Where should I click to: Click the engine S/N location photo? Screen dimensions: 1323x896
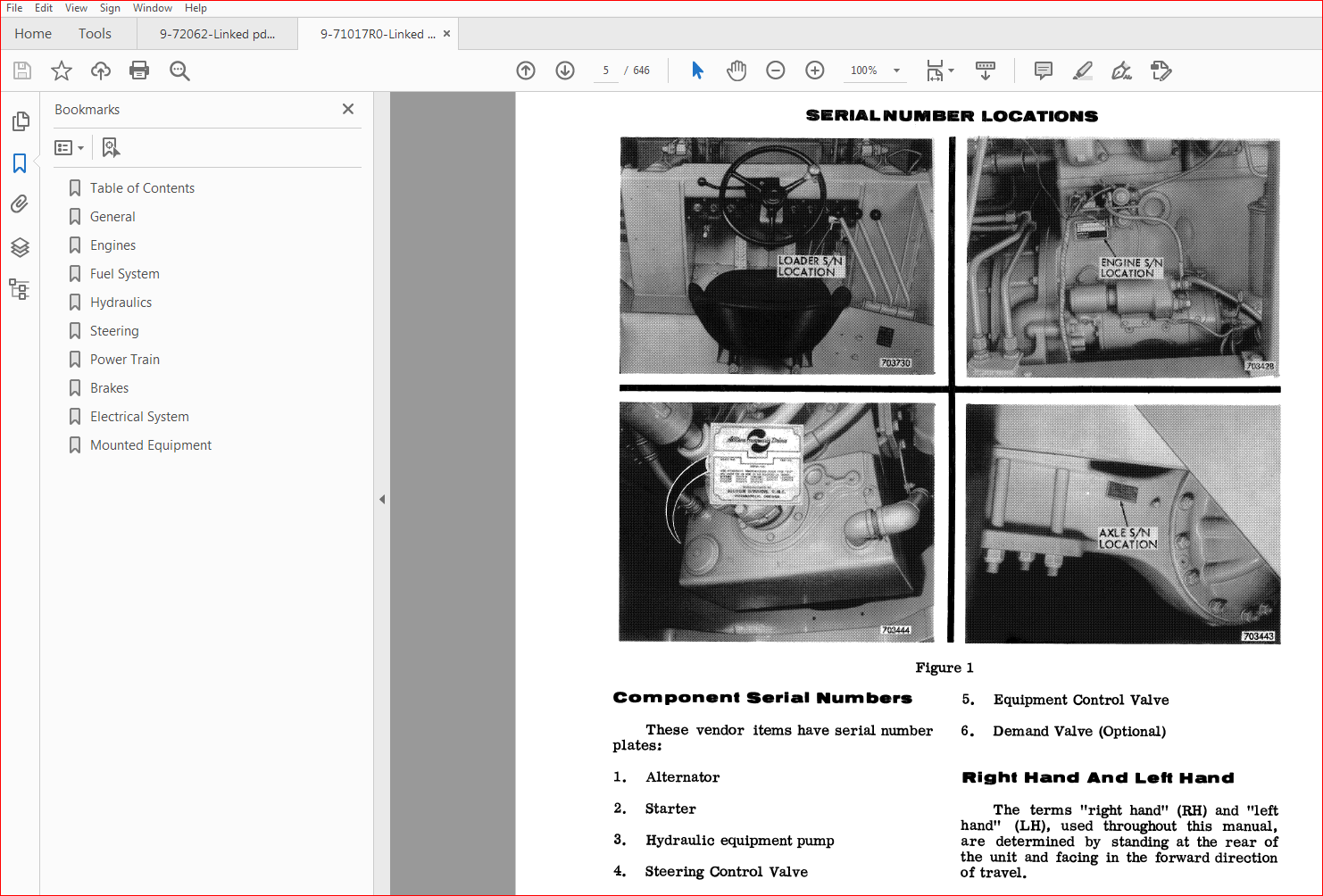pos(1123,257)
